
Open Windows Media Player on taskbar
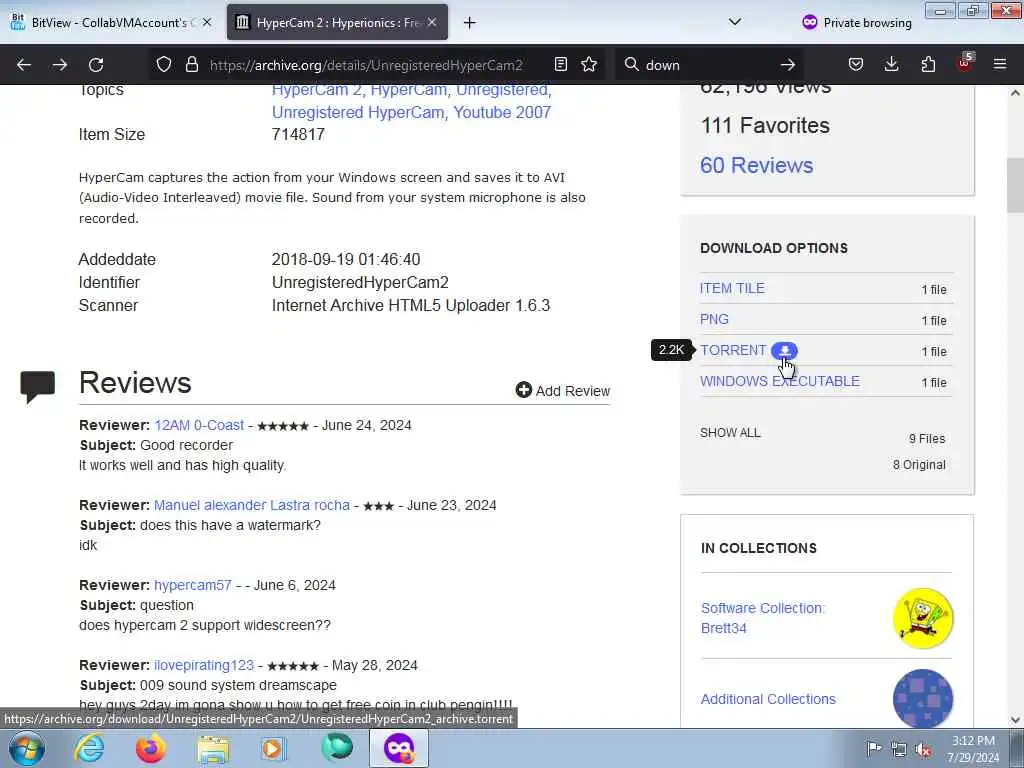(274, 748)
